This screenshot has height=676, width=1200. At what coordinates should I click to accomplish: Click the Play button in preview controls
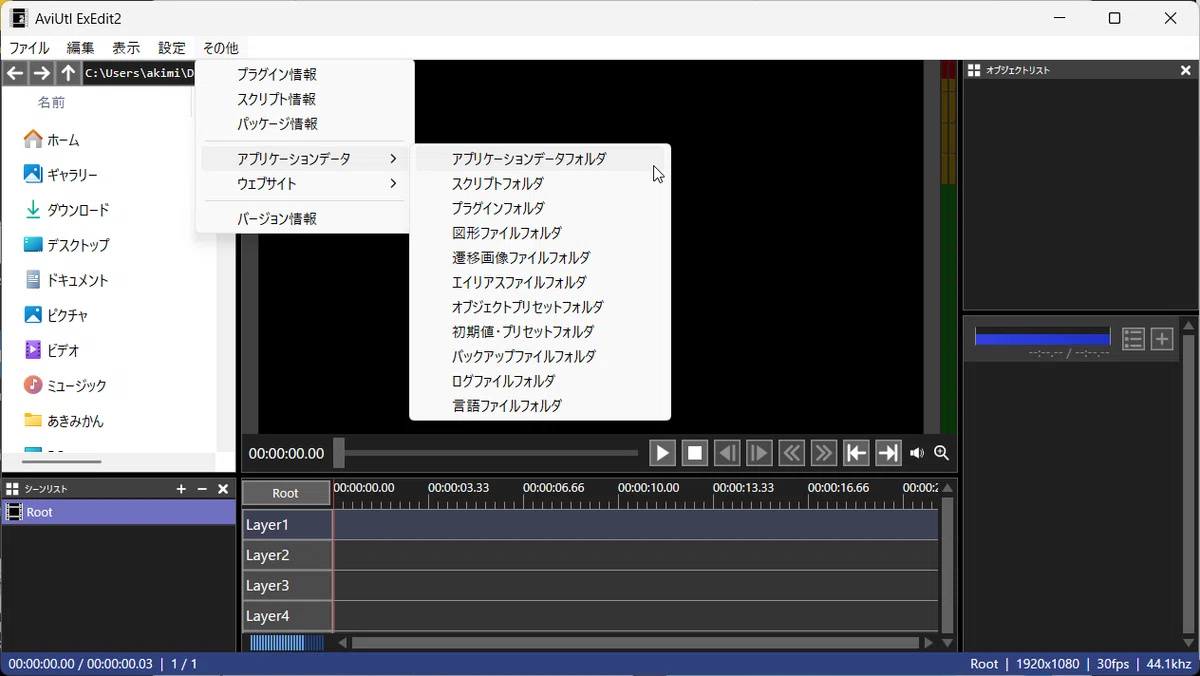(662, 453)
